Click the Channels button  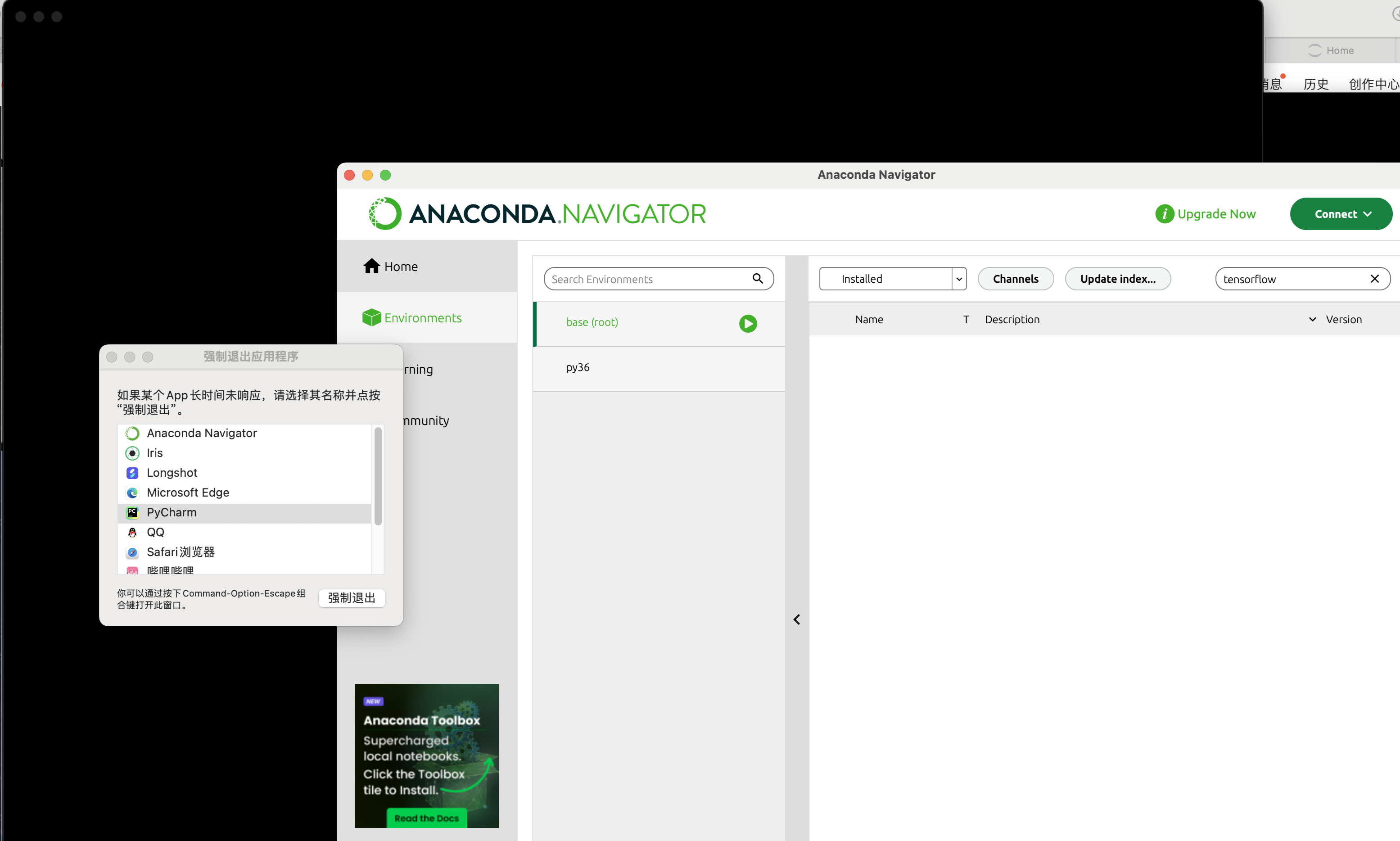coord(1015,279)
